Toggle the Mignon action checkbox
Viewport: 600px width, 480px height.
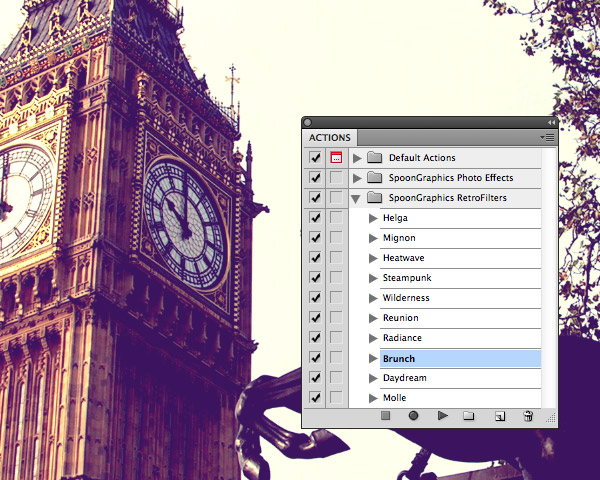[315, 237]
